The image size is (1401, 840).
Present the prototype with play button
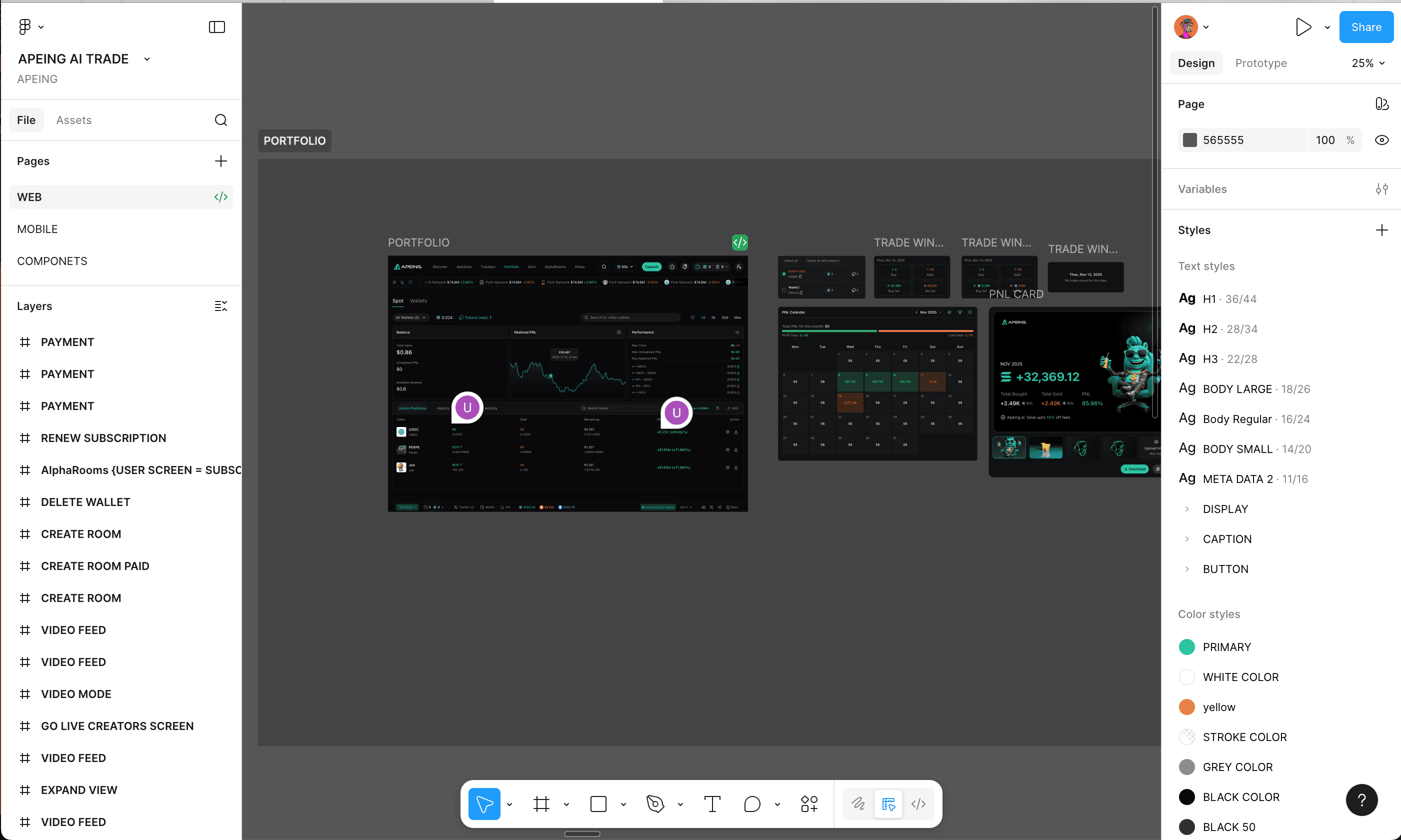click(x=1303, y=27)
